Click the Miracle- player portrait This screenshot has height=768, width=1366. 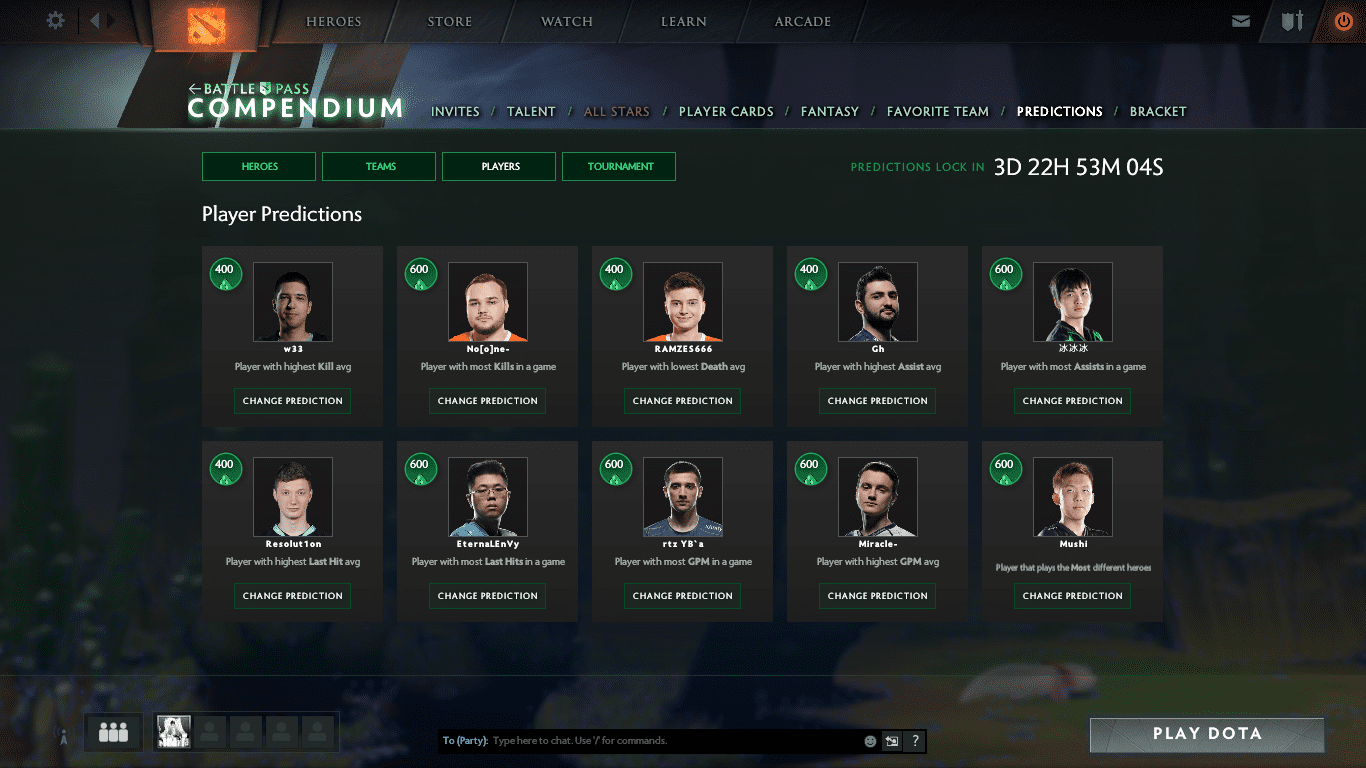pos(877,497)
